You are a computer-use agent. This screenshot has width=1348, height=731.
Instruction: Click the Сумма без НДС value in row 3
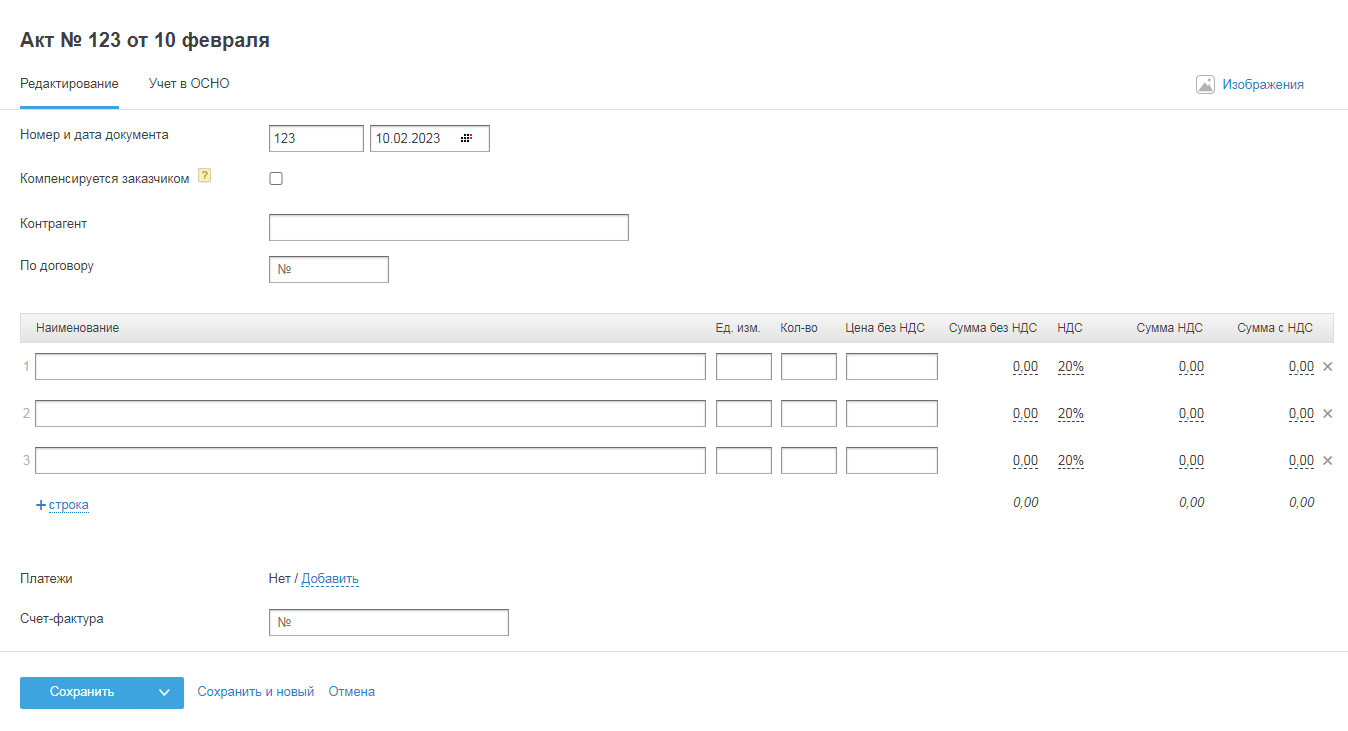[x=1026, y=461]
